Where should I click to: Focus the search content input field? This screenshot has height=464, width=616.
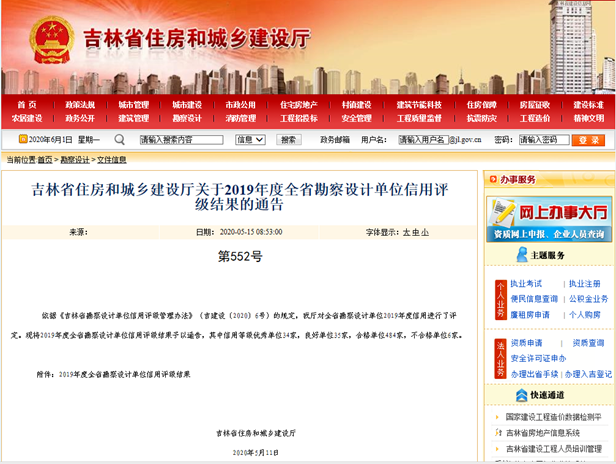tap(181, 140)
